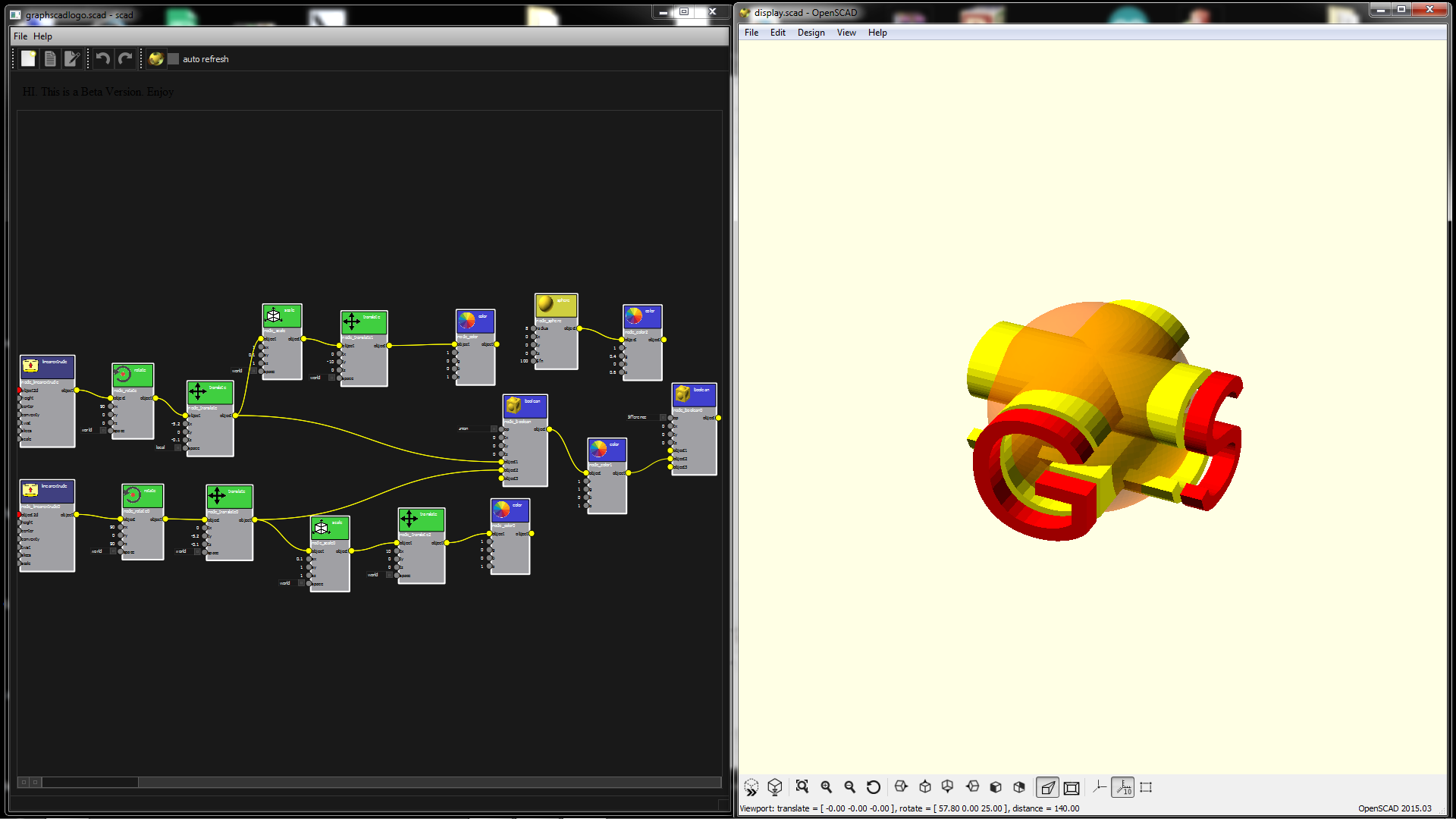Click the OpenSCAD 2015.03 version label

coord(1395,808)
